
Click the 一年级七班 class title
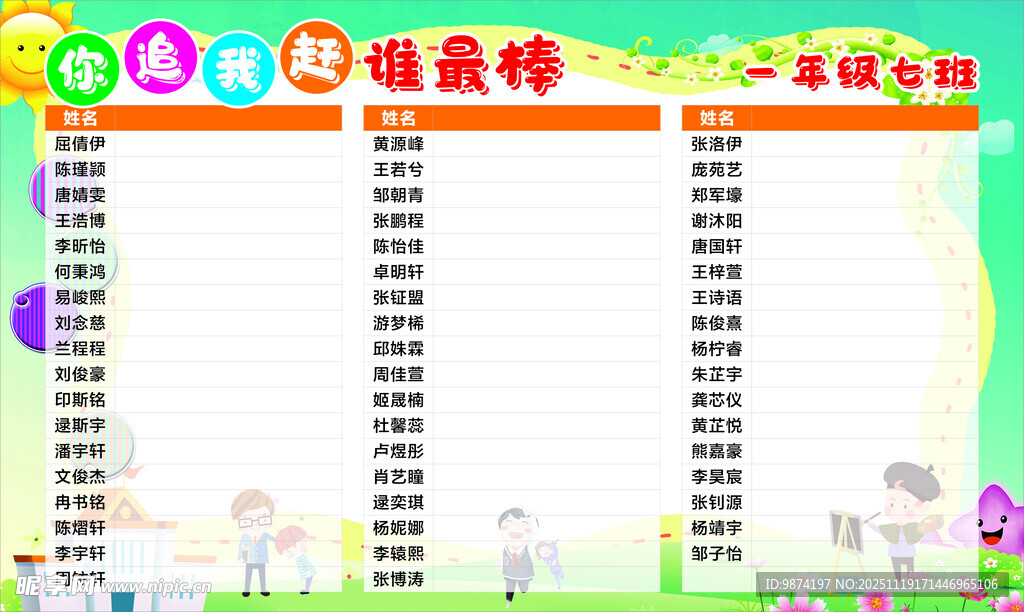[861, 72]
